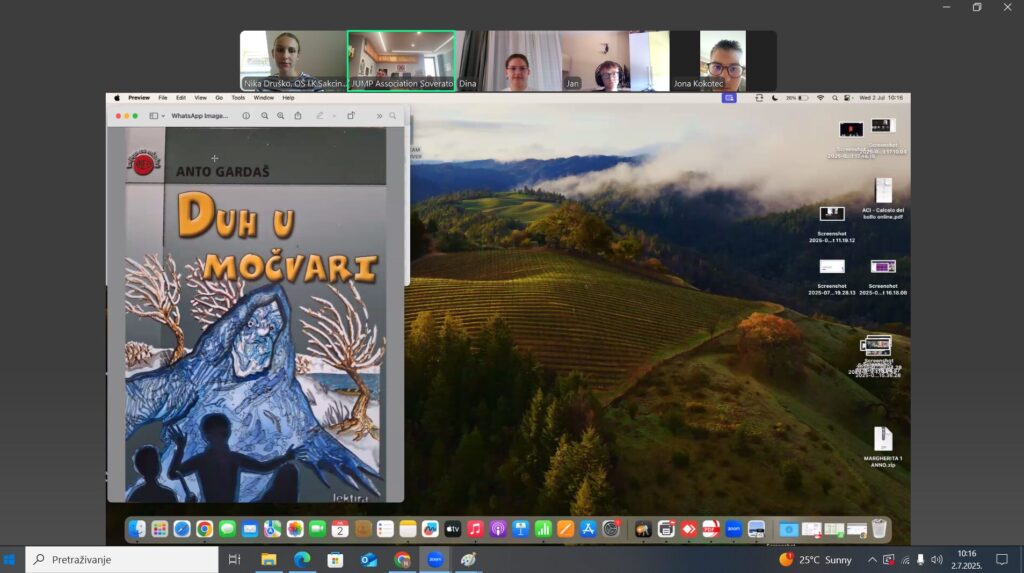Click the purple screen sharing indicator in menu bar
The height and width of the screenshot is (573, 1024).
[729, 98]
